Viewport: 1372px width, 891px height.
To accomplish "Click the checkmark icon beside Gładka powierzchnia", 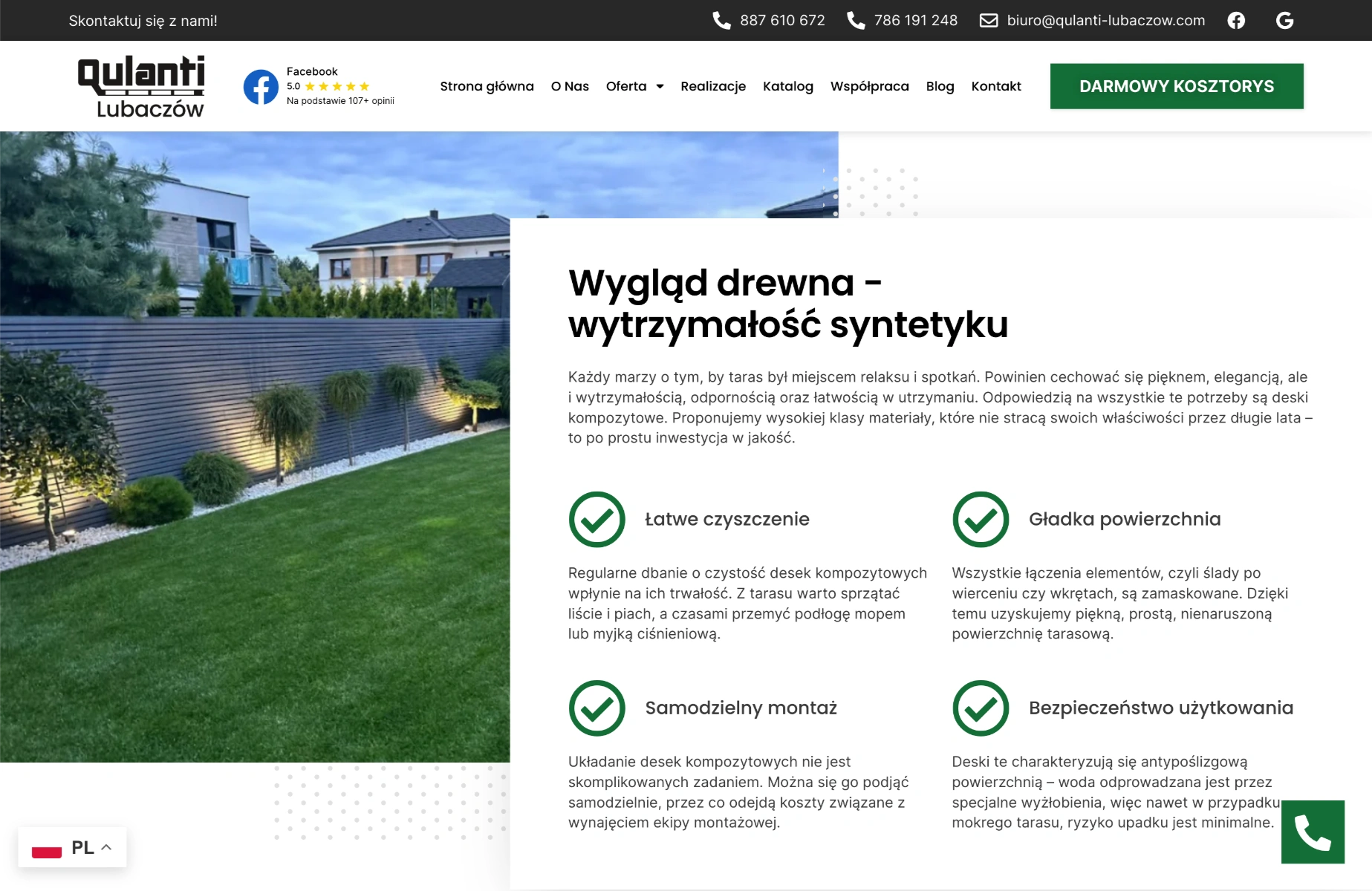I will coord(981,520).
